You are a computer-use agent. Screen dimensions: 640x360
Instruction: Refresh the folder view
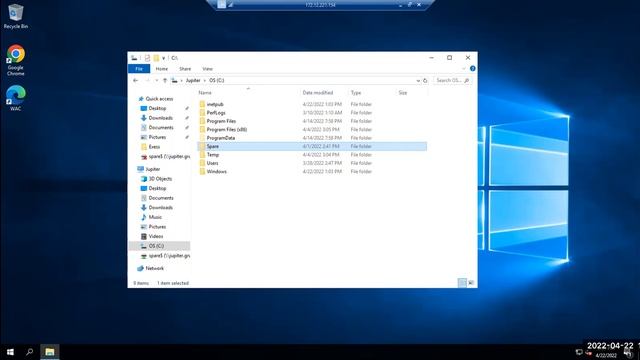point(425,80)
